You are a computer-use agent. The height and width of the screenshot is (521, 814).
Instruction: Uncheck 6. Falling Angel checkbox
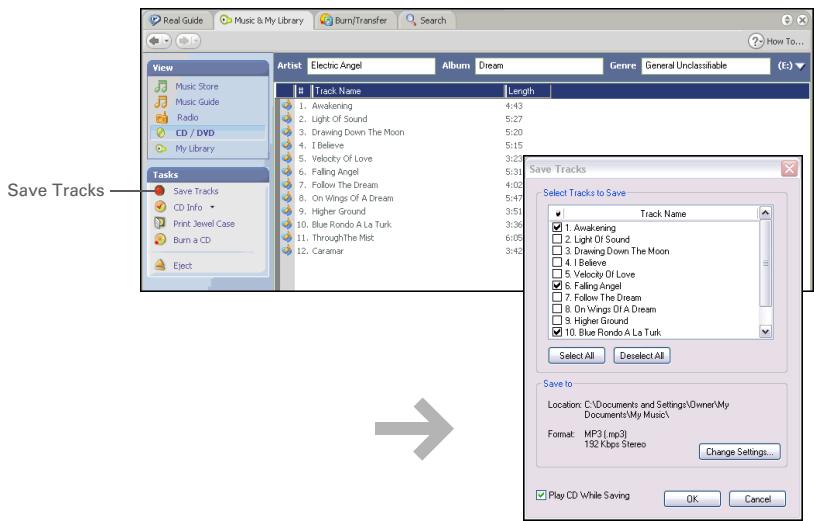pyautogui.click(x=557, y=285)
